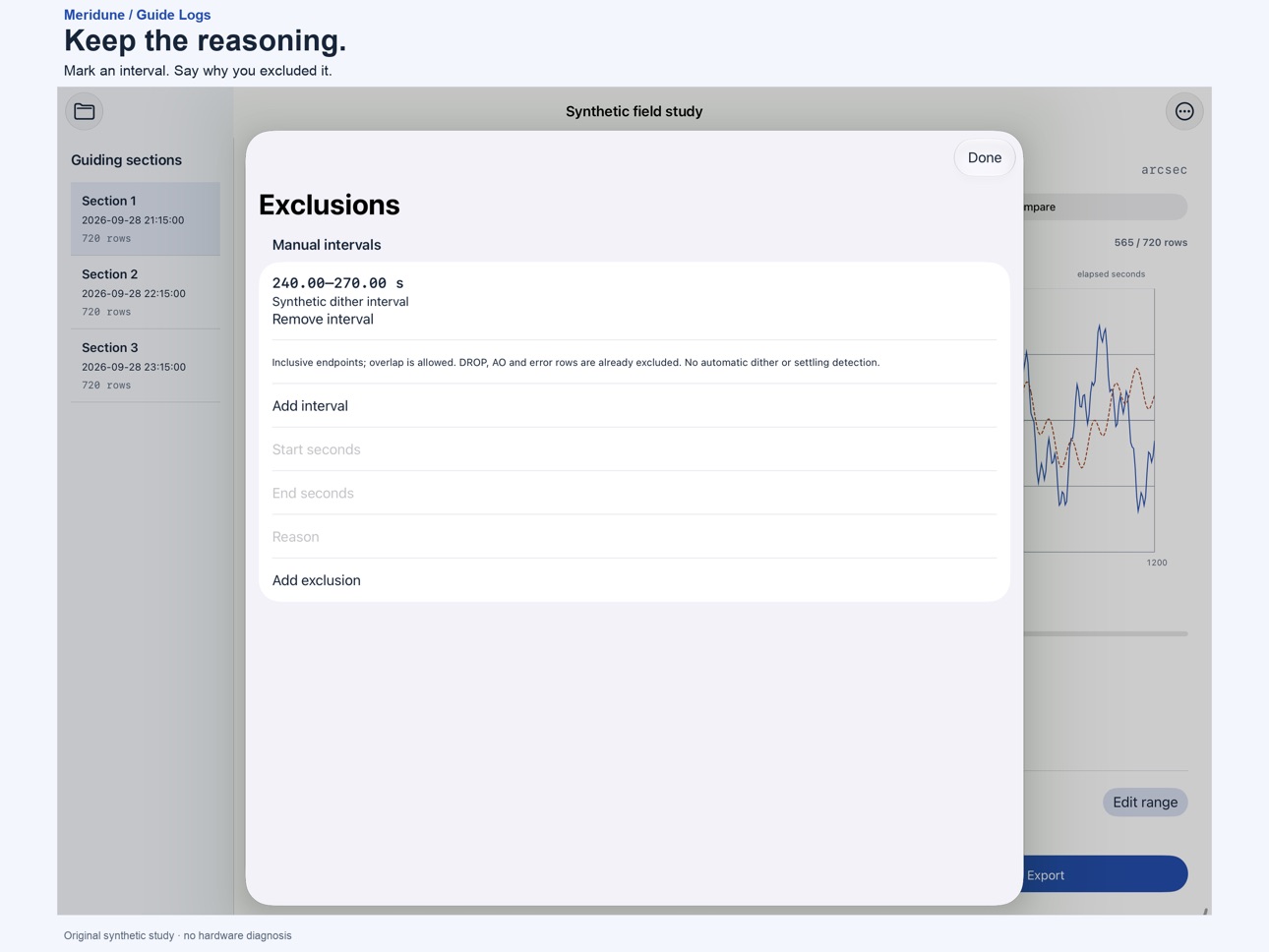Click Add exclusion
Image resolution: width=1269 pixels, height=952 pixels.
[317, 580]
